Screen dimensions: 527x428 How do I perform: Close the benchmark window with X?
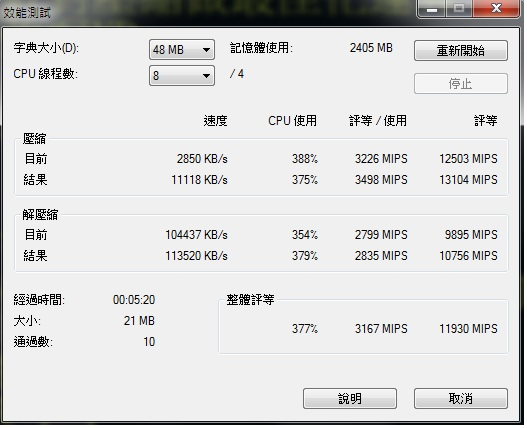(x=496, y=8)
